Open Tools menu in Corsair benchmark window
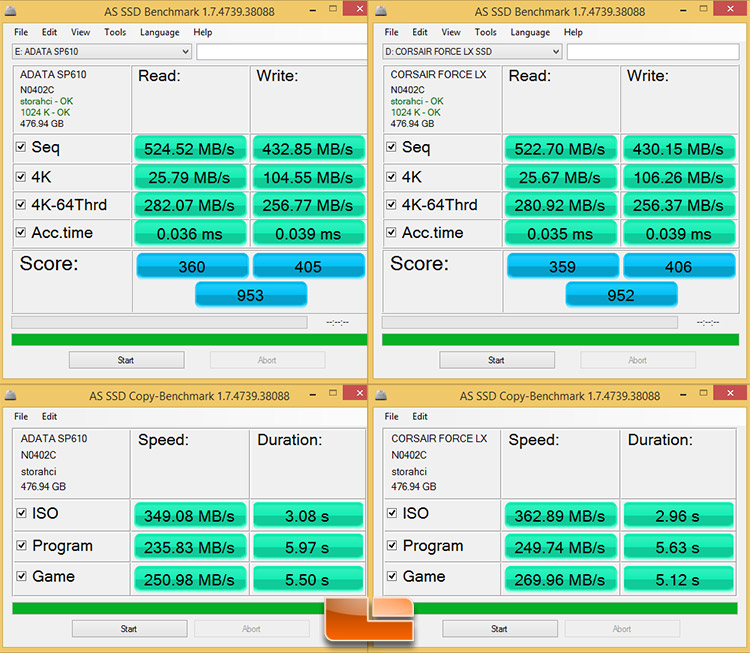750x653 pixels. [x=485, y=32]
